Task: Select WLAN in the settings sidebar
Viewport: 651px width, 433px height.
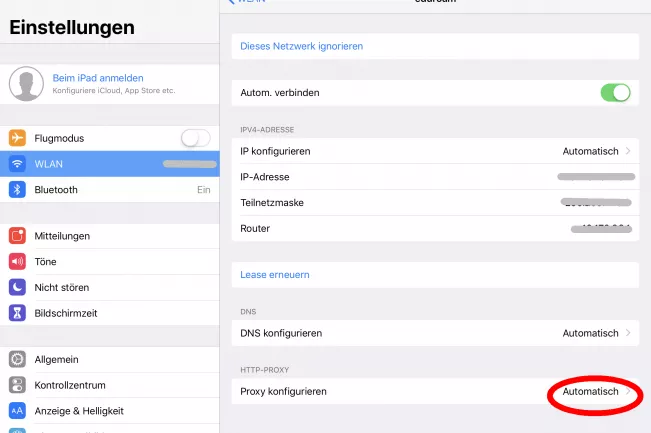Action: (110, 164)
